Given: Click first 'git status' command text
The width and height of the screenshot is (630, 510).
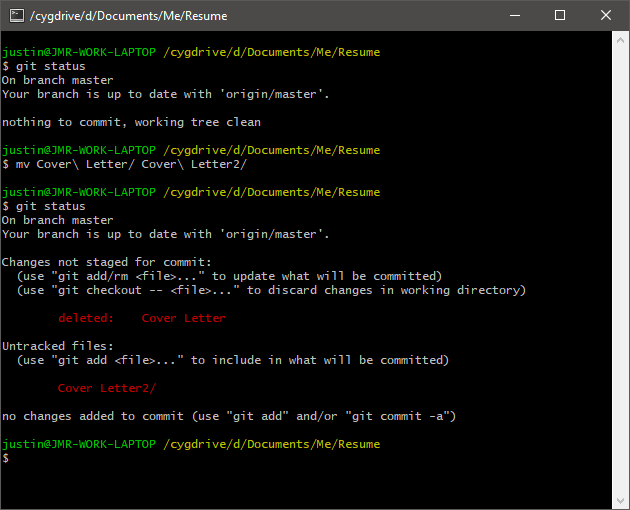Looking at the screenshot, I should (x=51, y=66).
